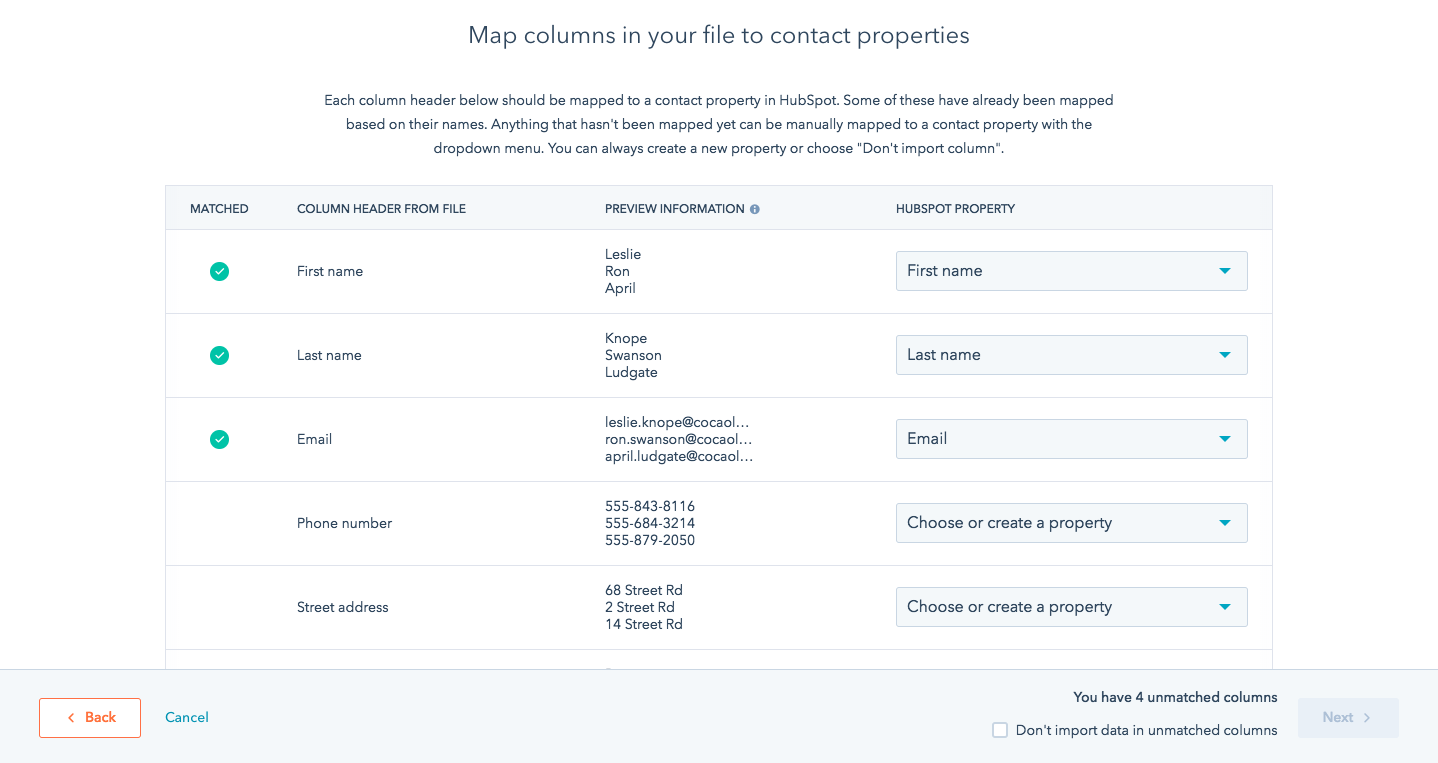
Task: Enable "Don't import data in unmatched columns"
Action: (999, 730)
